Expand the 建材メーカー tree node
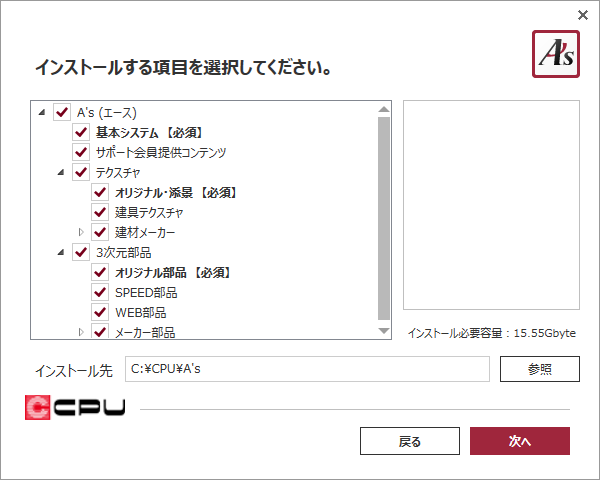Screen dimensions: 600x480 (81, 232)
